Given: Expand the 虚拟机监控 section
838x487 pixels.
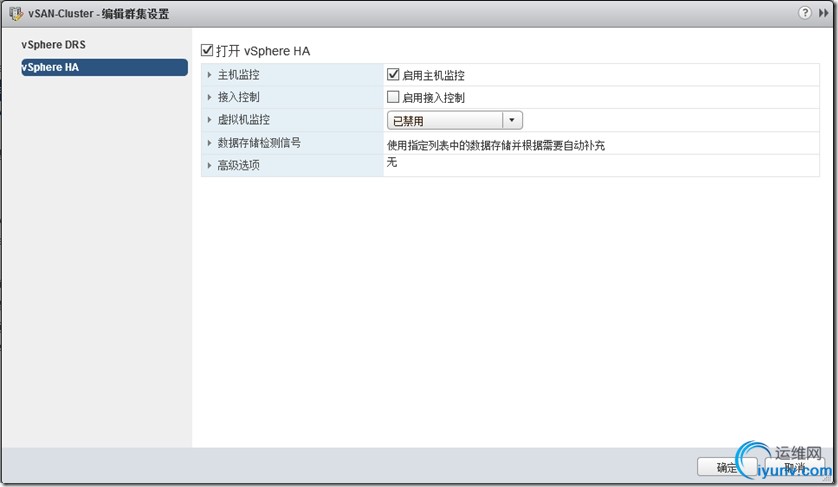Looking at the screenshot, I should tap(210, 120).
